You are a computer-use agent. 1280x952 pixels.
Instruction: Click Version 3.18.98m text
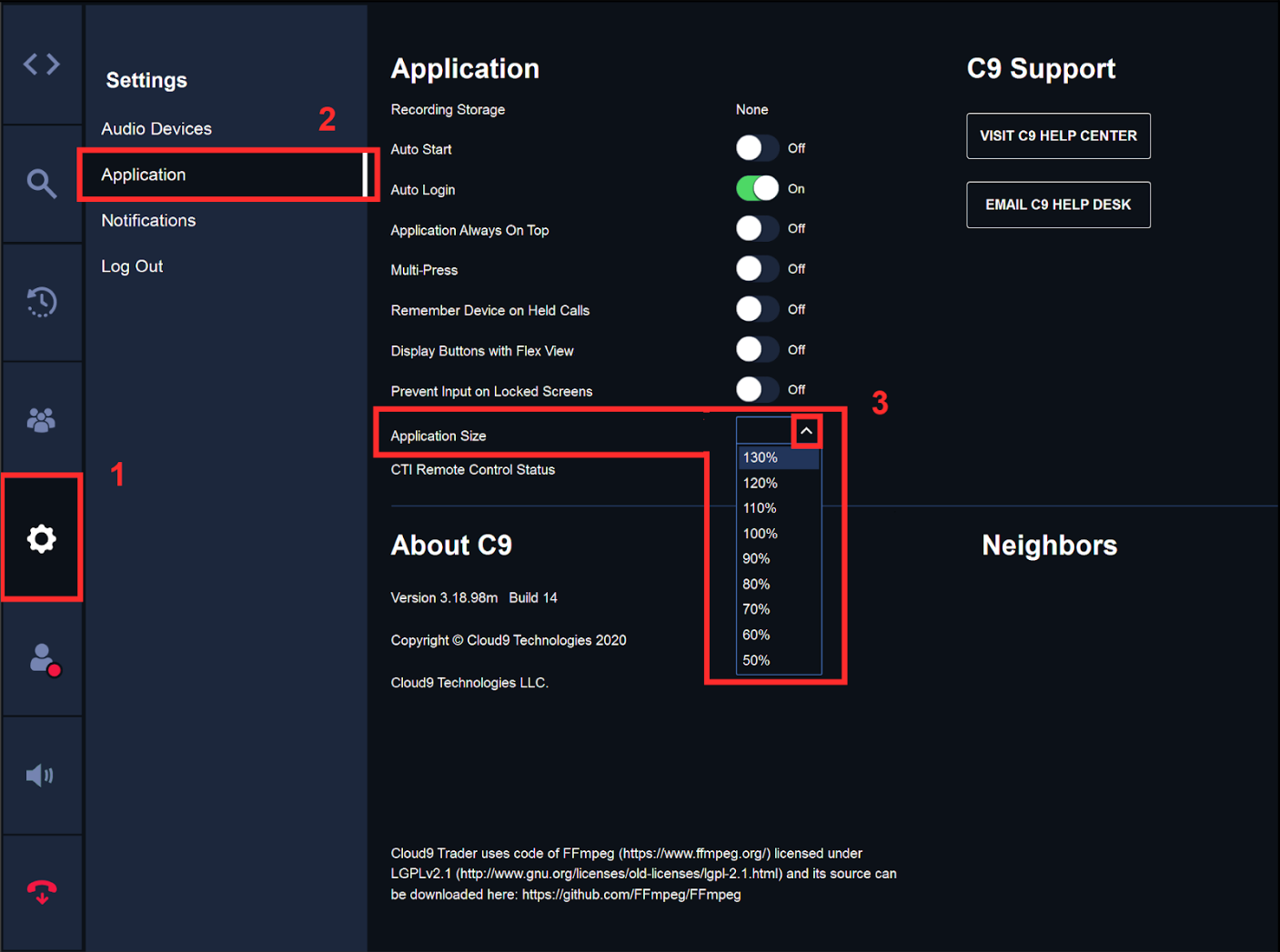pyautogui.click(x=444, y=597)
